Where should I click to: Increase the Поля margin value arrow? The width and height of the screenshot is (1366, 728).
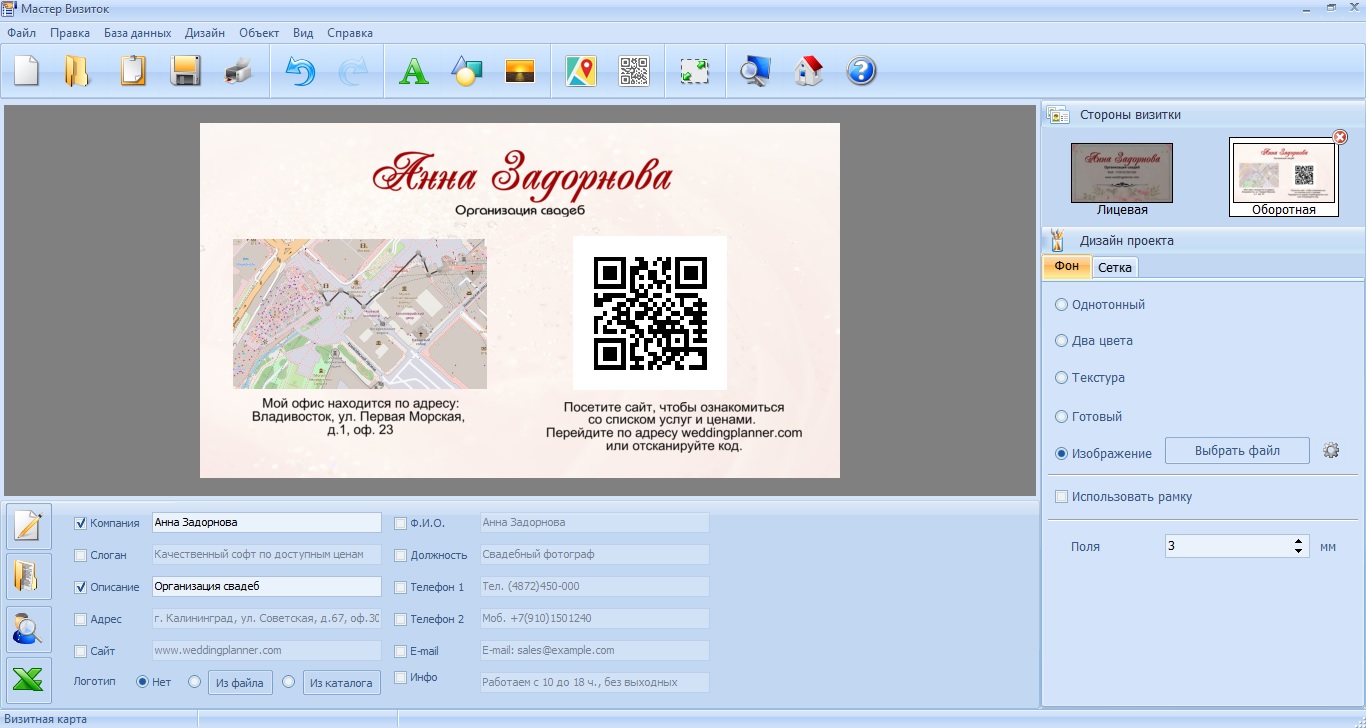click(x=1299, y=541)
